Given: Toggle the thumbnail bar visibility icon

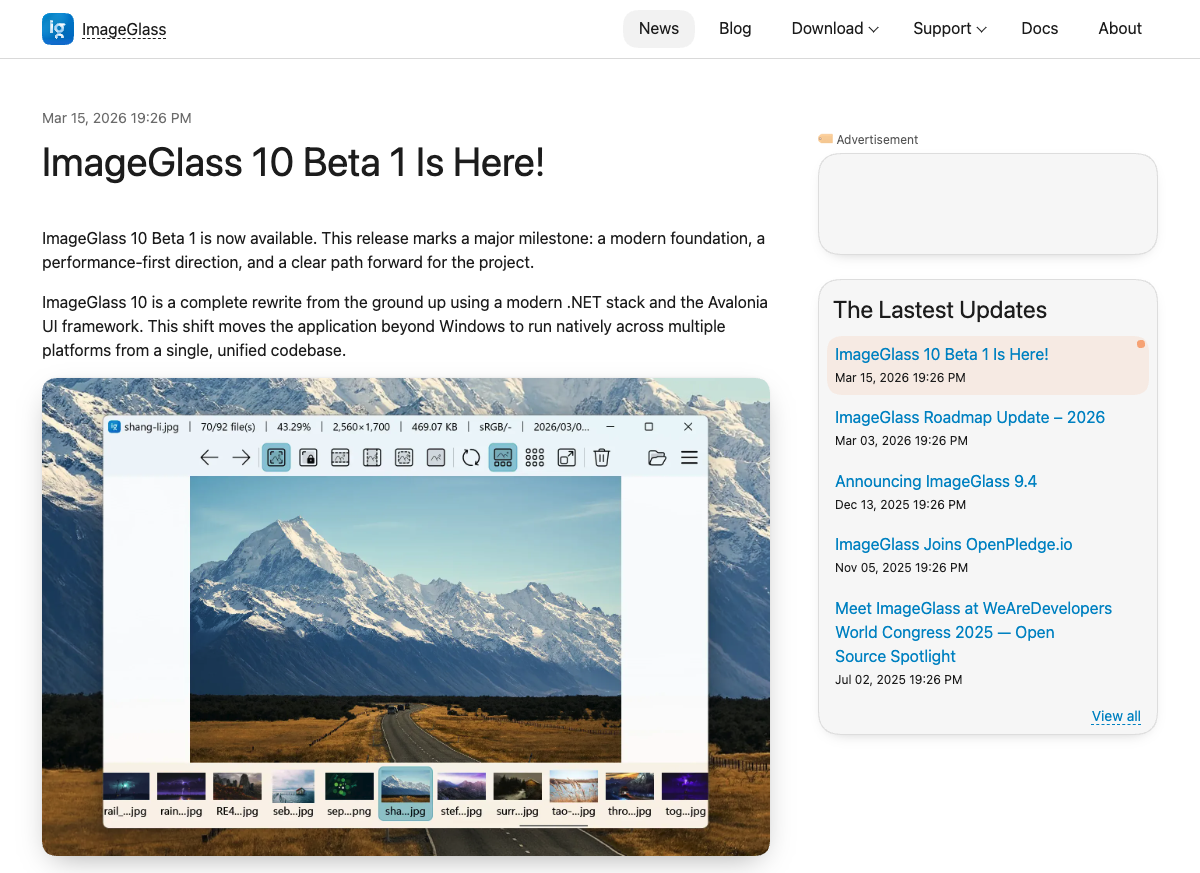Looking at the screenshot, I should pyautogui.click(x=503, y=457).
